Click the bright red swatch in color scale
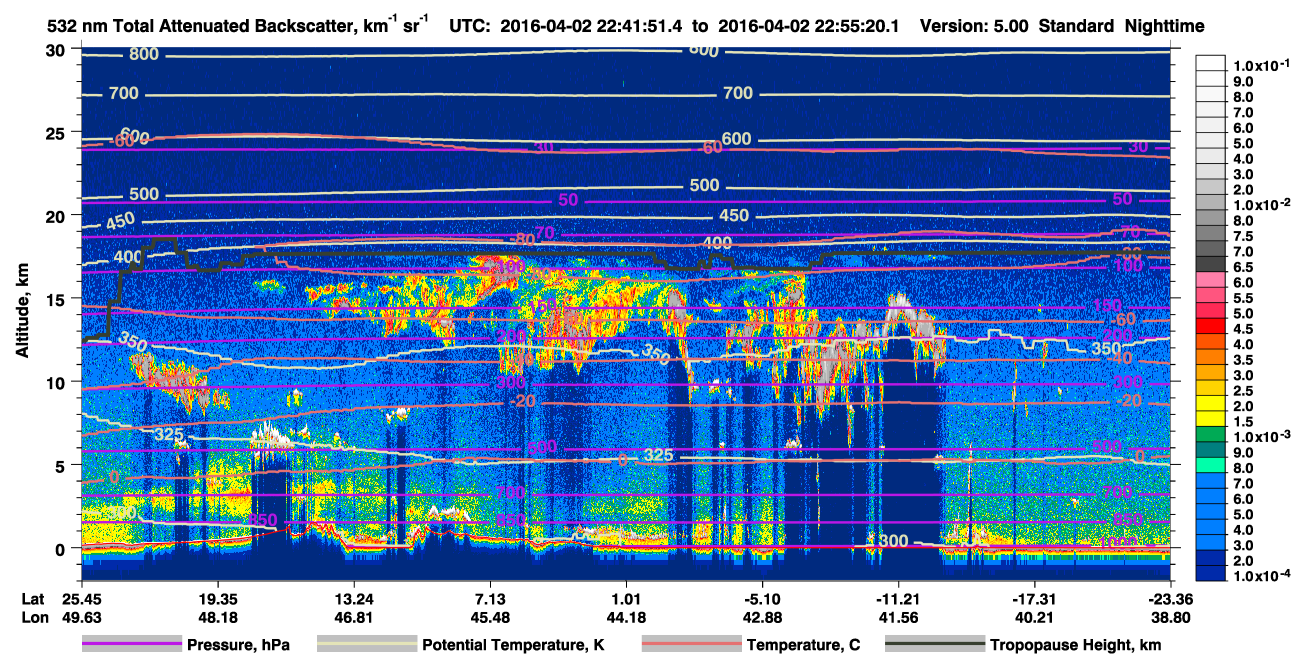This screenshot has height=667, width=1300. (x=1210, y=327)
